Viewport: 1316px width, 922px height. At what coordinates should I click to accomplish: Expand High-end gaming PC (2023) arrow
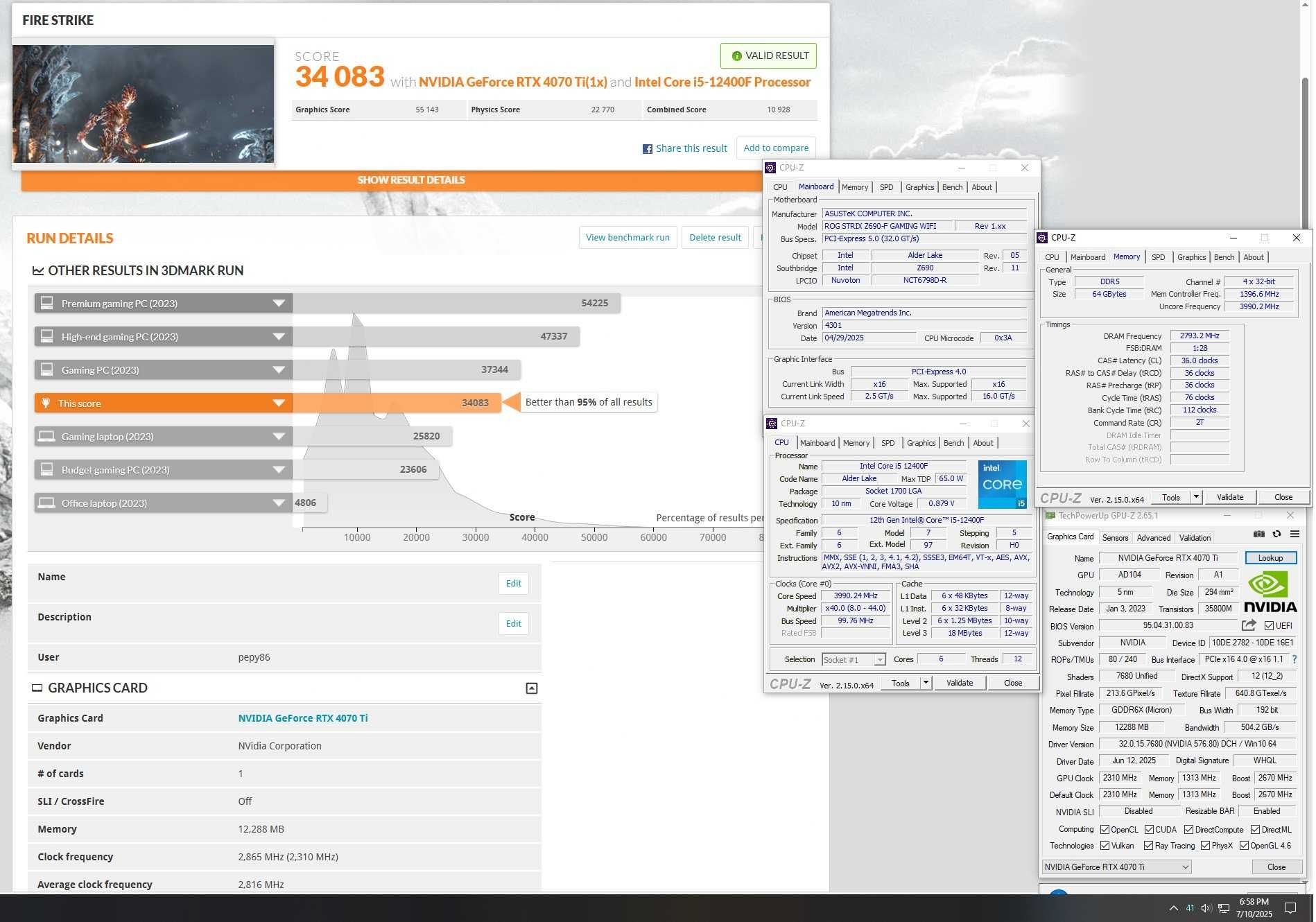pos(279,336)
